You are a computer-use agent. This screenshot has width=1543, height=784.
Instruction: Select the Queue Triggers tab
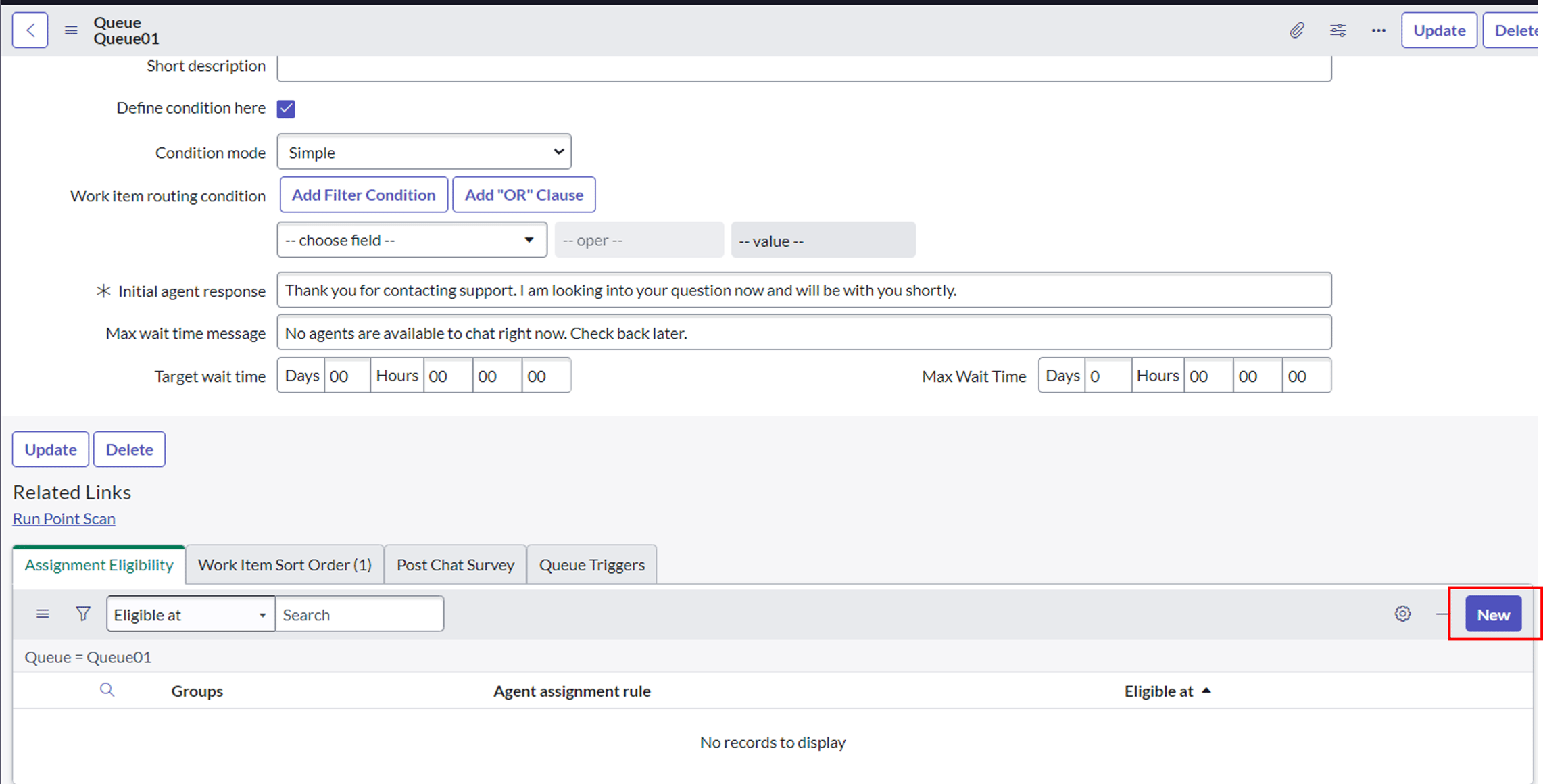pyautogui.click(x=591, y=564)
